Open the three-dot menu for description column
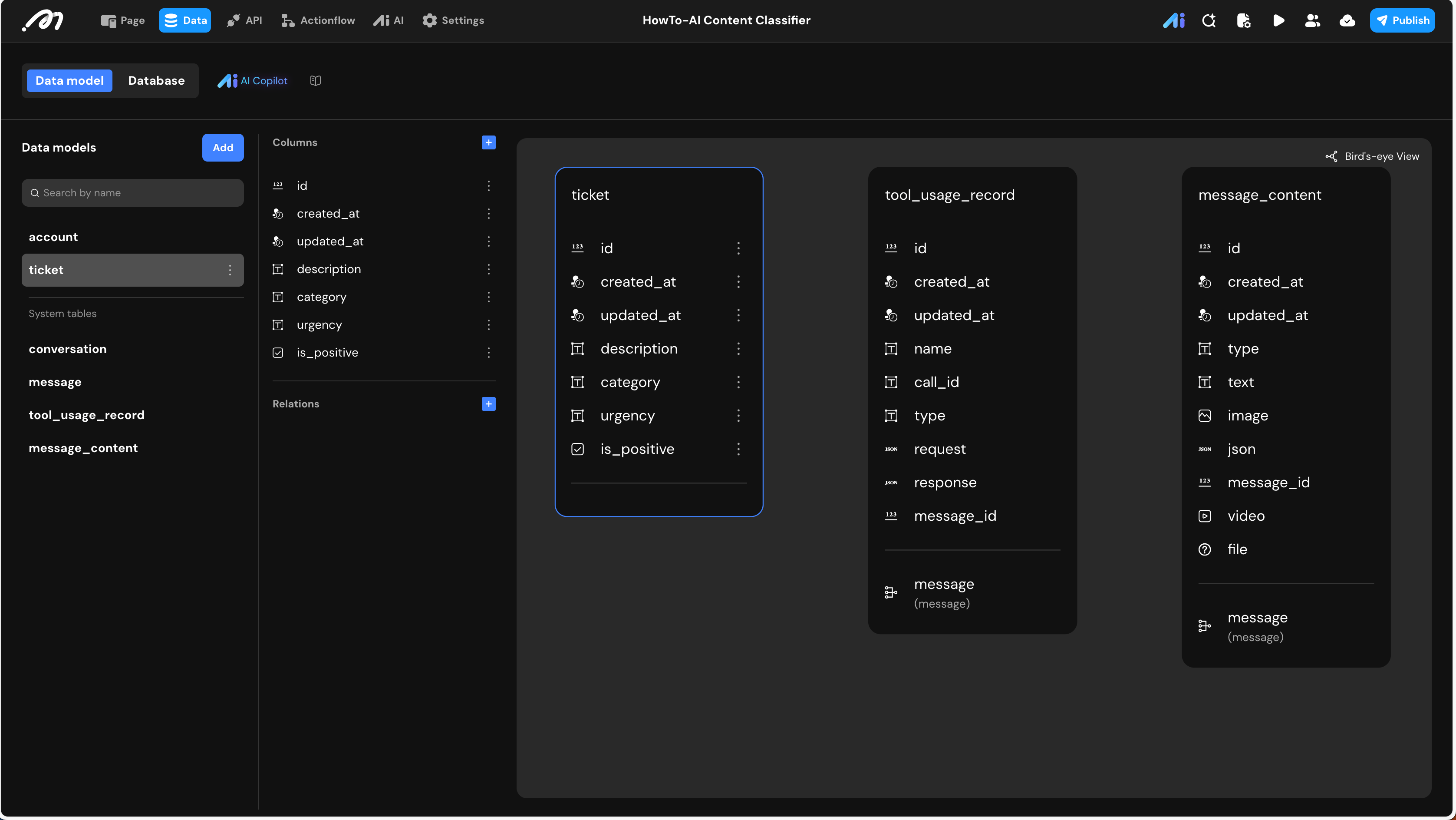 pyautogui.click(x=488, y=269)
